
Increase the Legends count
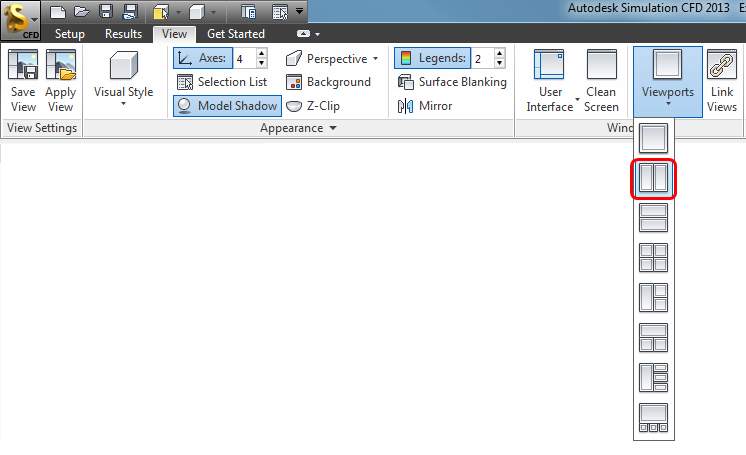[500, 53]
